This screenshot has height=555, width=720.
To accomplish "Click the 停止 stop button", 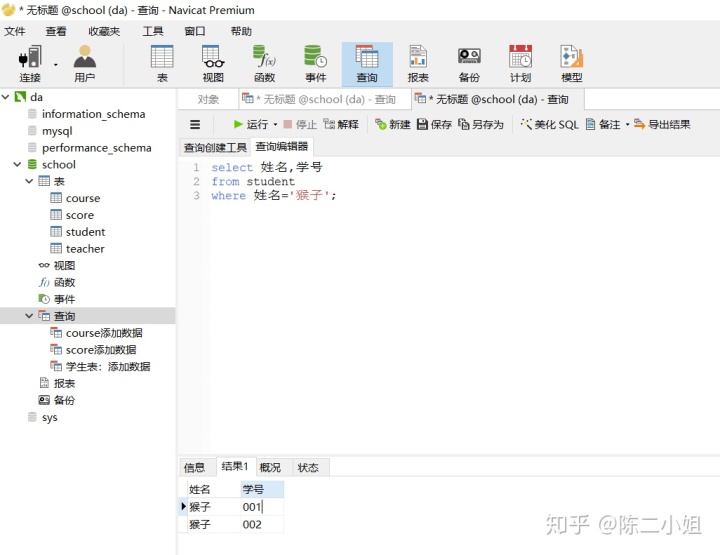I will 300,124.
